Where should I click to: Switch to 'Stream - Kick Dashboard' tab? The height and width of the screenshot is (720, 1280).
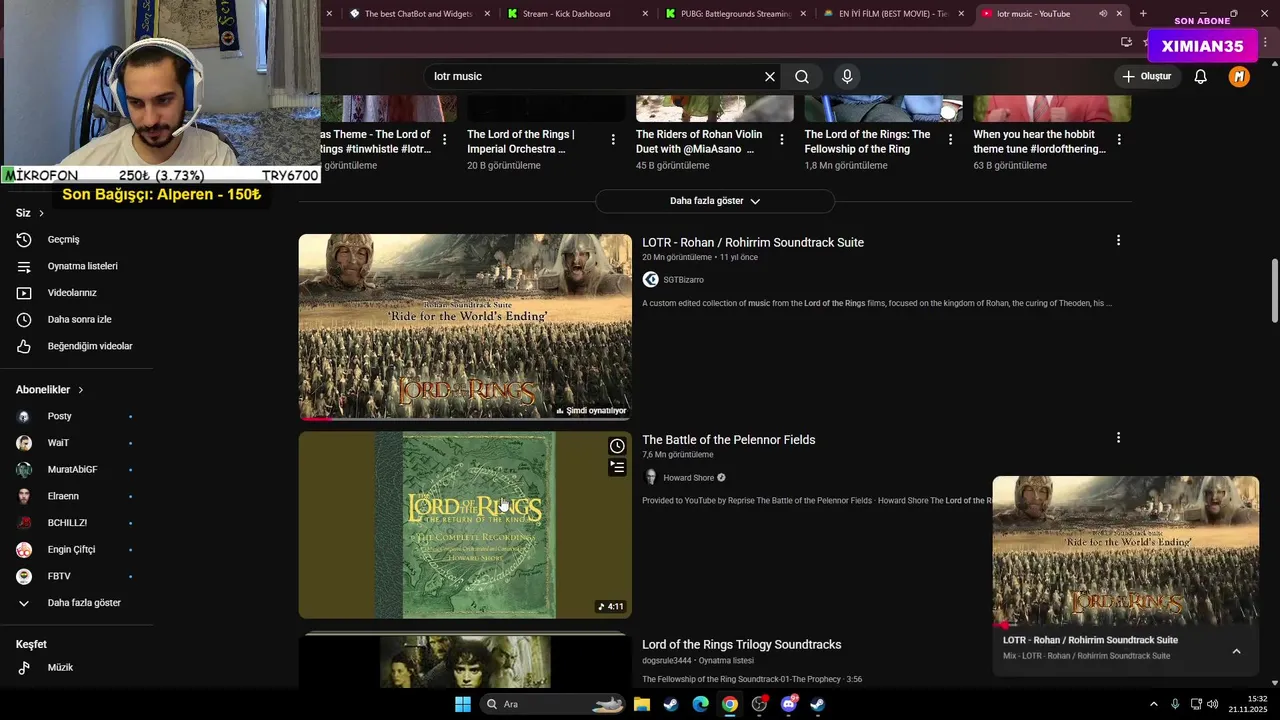(566, 14)
